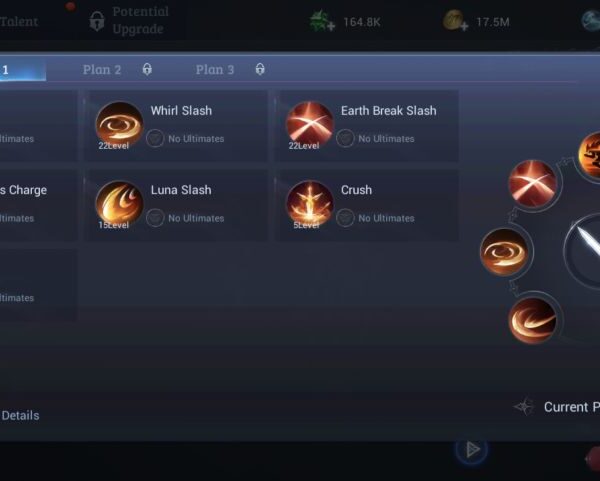Open the Potential Upgrade section
600x481 pixels.
click(x=129, y=20)
